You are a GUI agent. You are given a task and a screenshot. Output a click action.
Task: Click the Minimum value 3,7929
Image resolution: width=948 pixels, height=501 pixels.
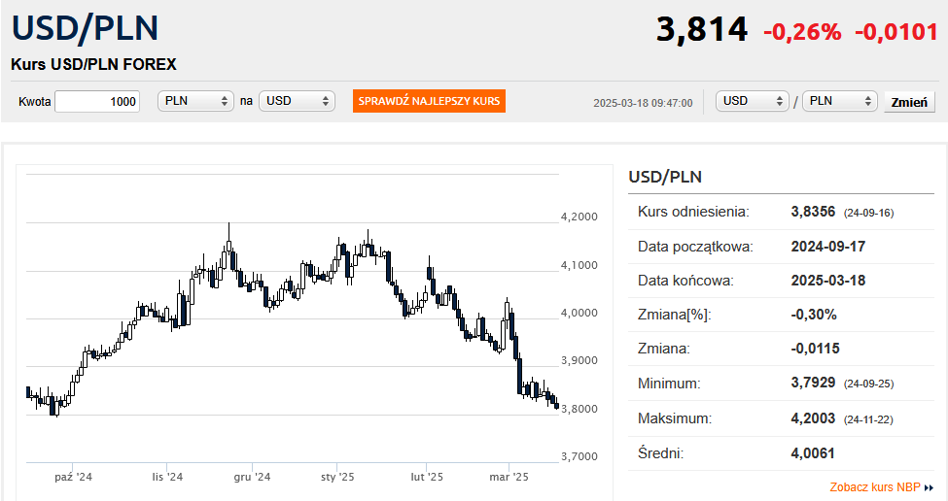813,382
